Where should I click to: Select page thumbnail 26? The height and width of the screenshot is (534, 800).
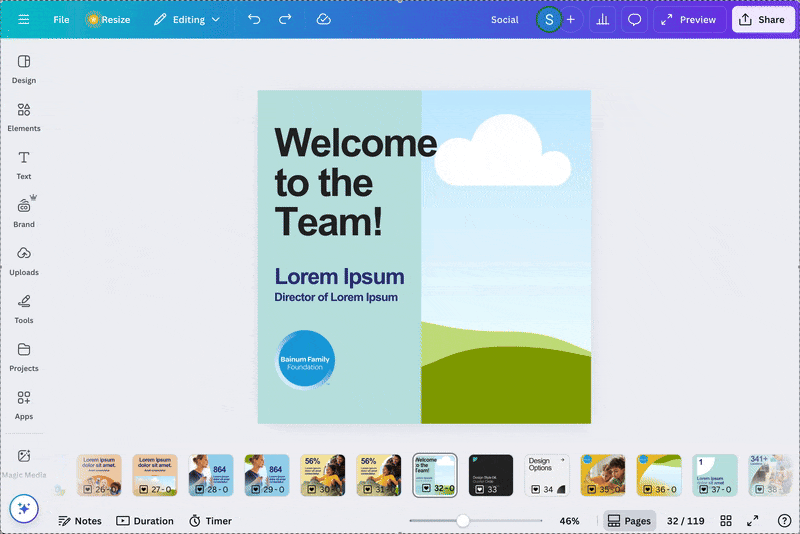[x=99, y=475]
